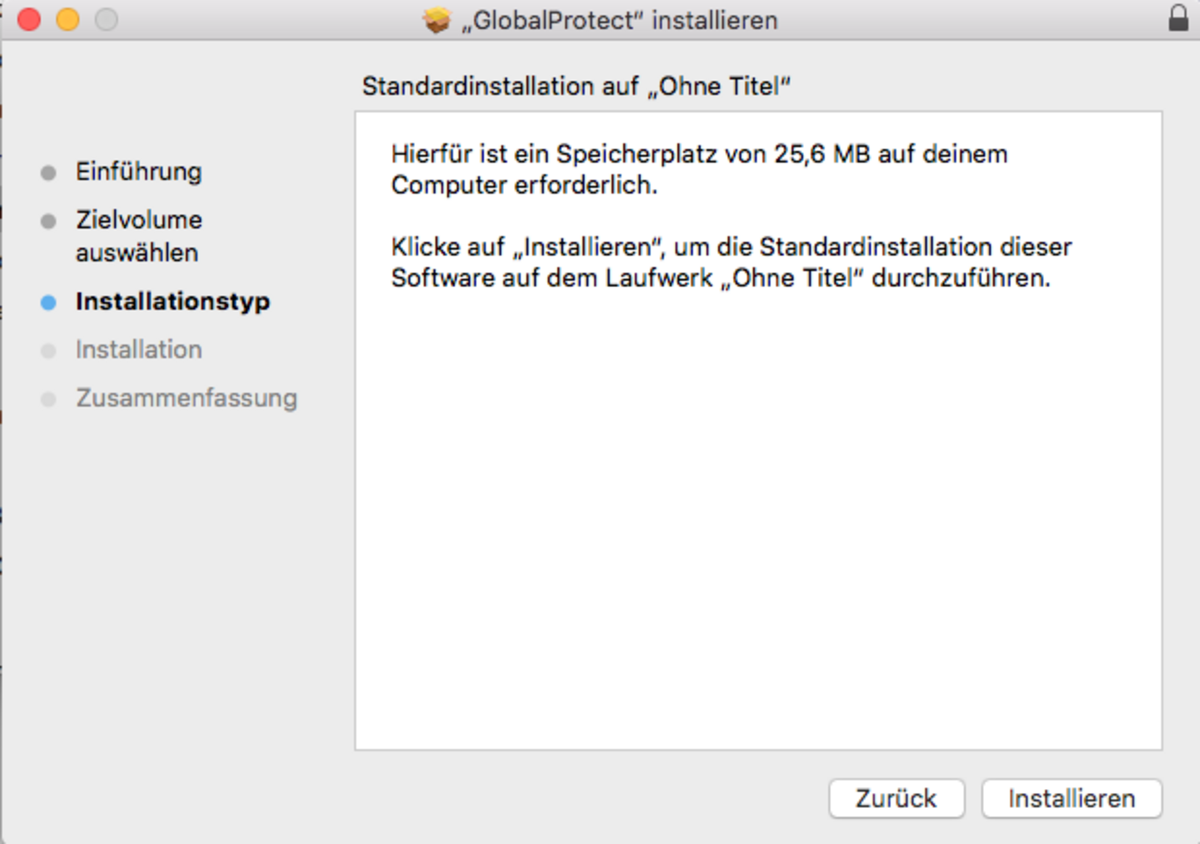This screenshot has width=1200, height=844.
Task: Close the installer with red button
Action: (x=29, y=19)
